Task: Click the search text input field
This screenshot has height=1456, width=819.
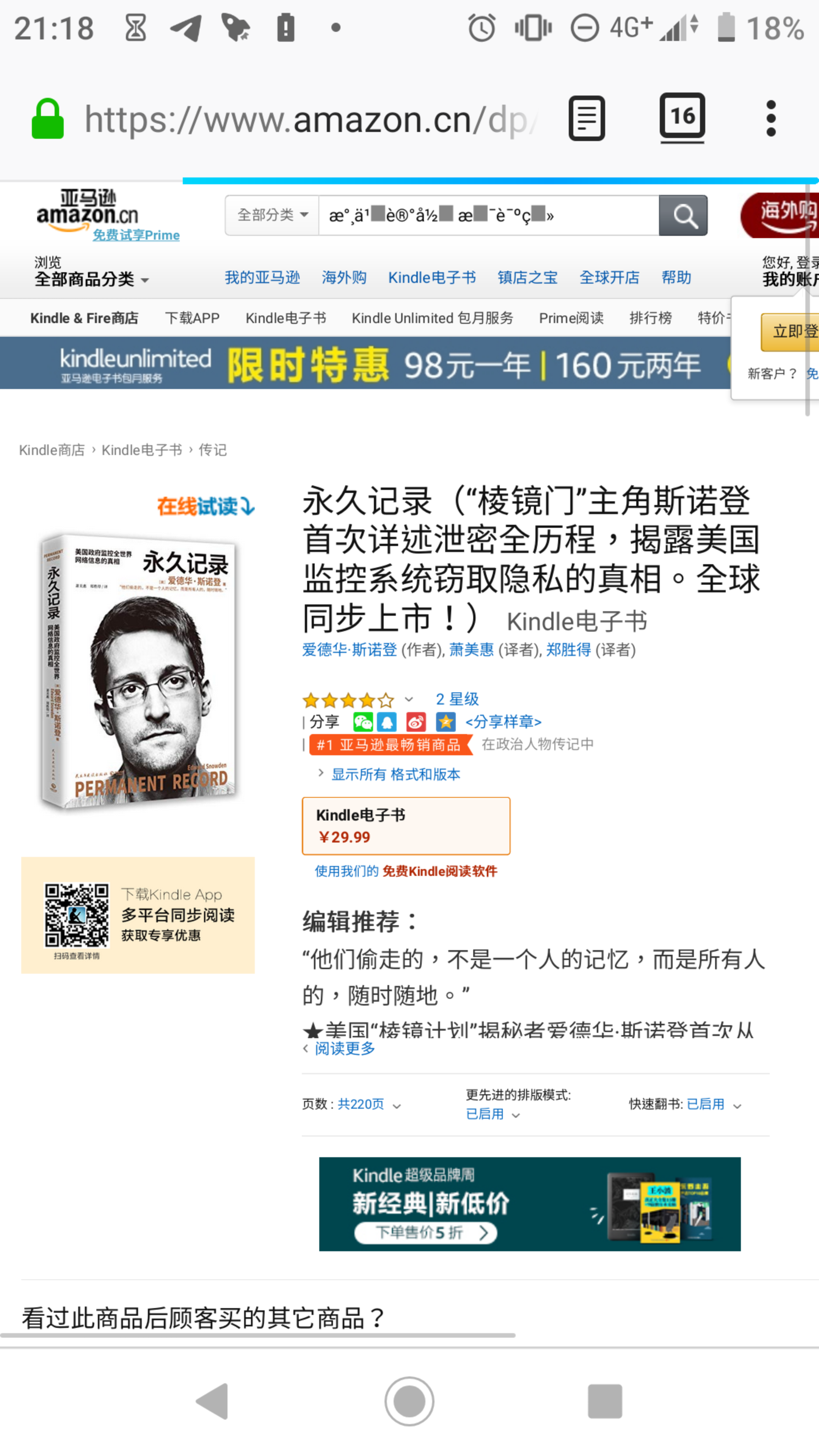Action: (489, 215)
